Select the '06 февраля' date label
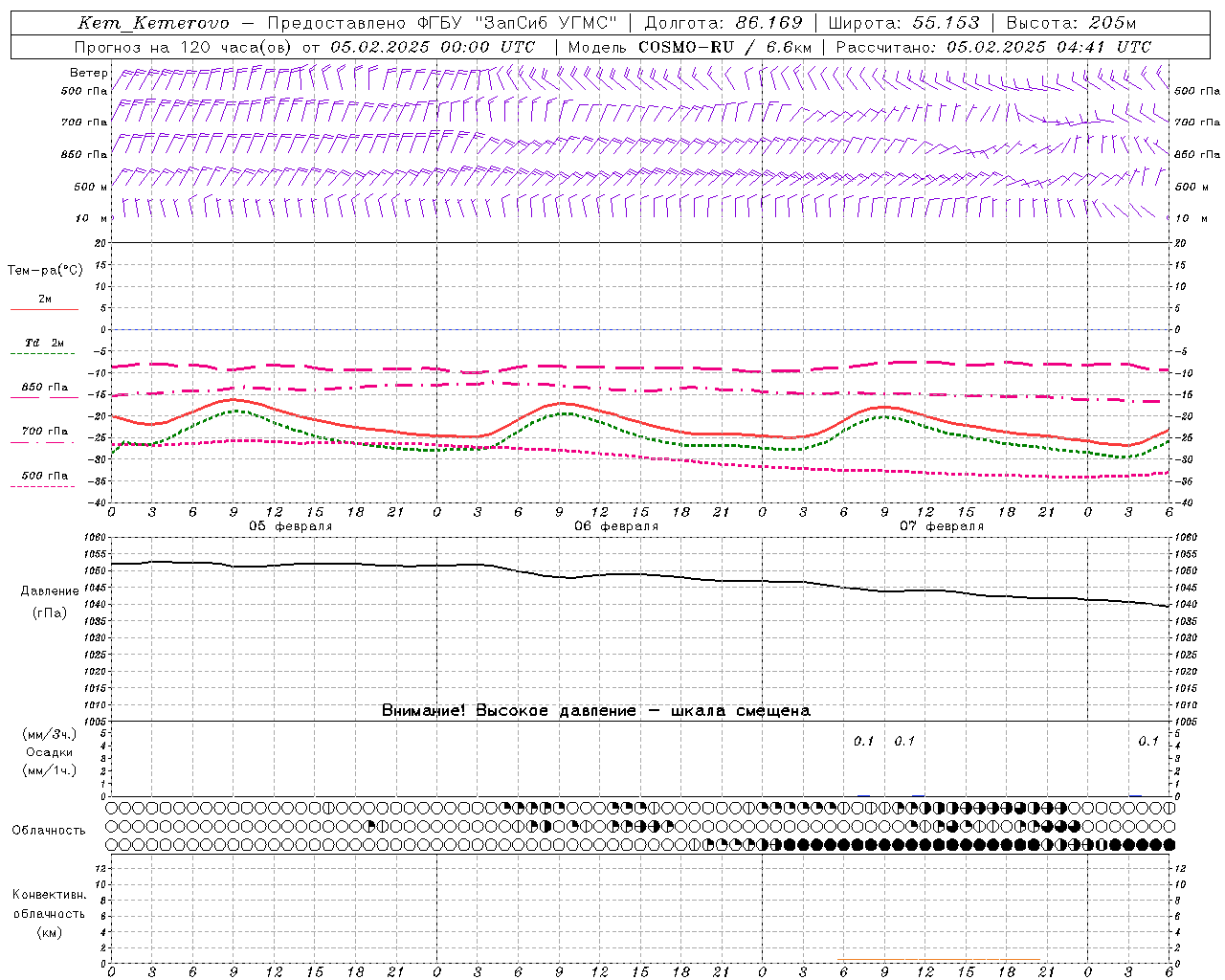This screenshot has width=1225, height=980. click(616, 526)
